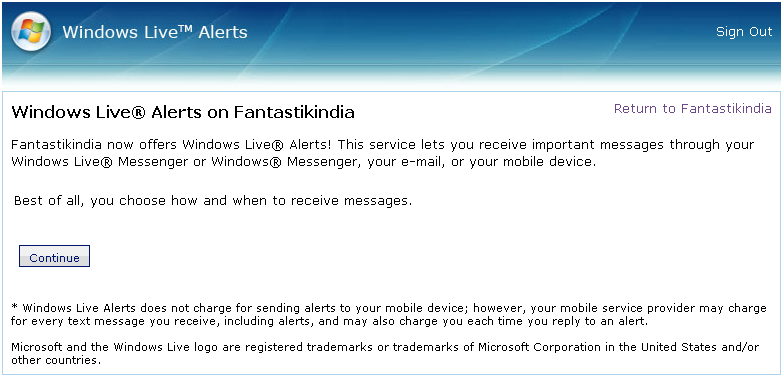This screenshot has width=782, height=376.
Task: Sign out using the Sign Out link
Action: [744, 32]
